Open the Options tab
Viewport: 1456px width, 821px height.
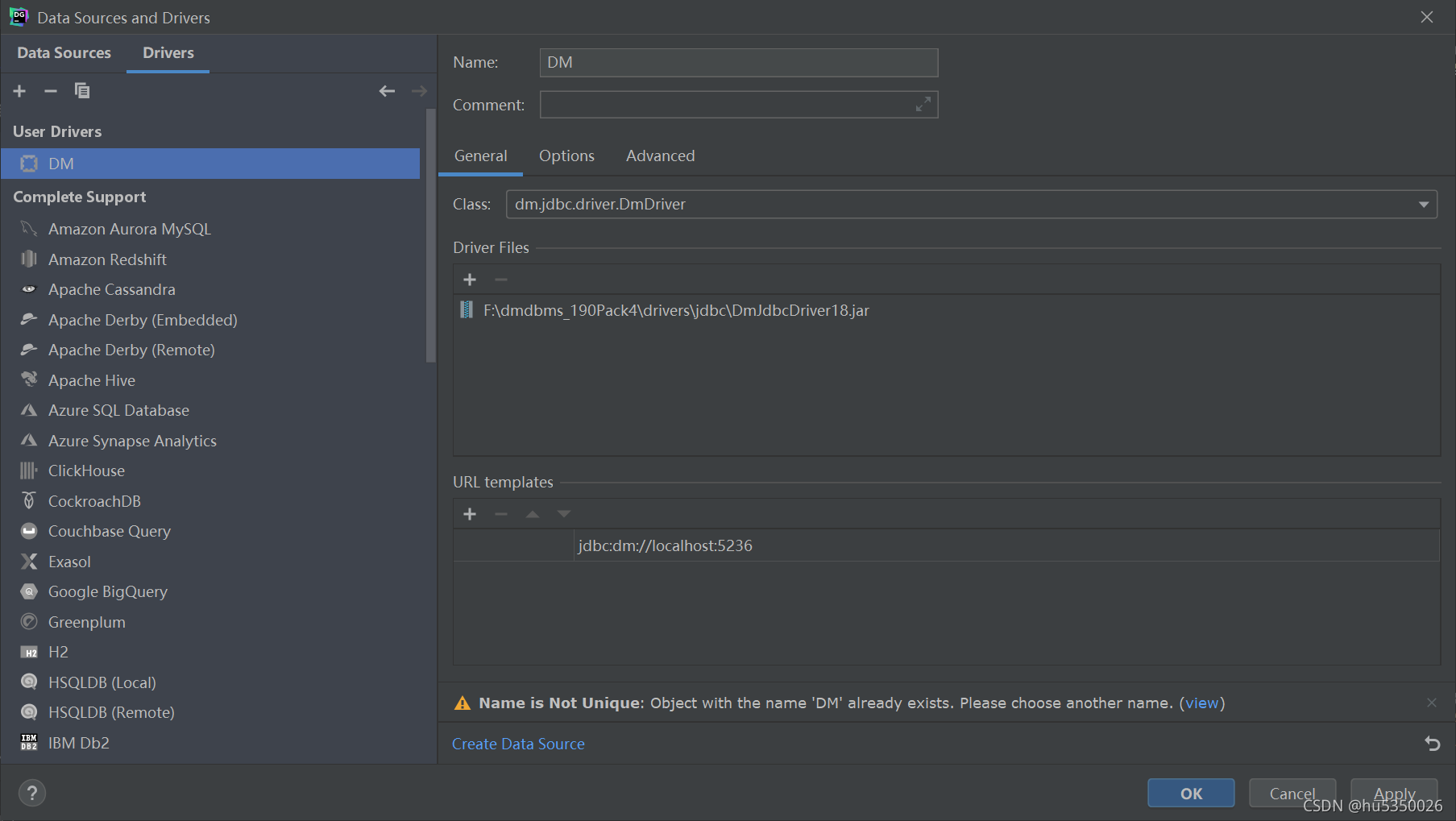pos(566,156)
